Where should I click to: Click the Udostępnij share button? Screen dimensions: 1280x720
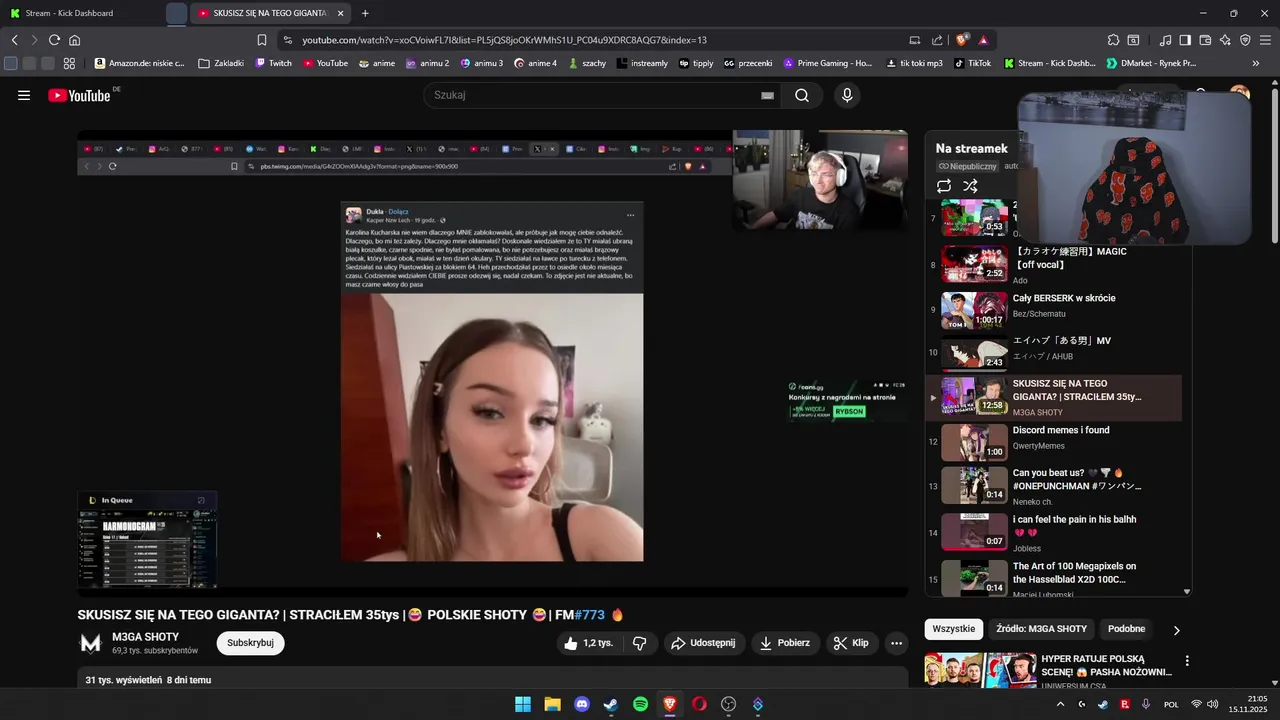click(x=704, y=643)
